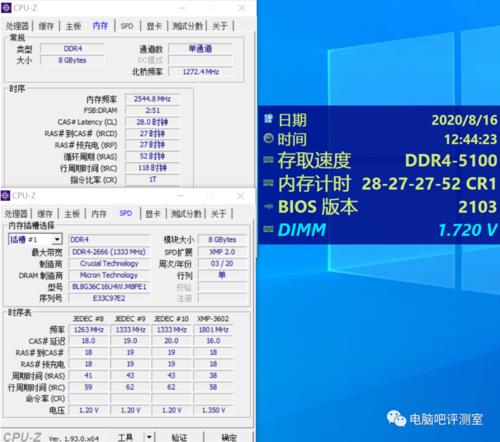The image size is (500, 442).
Task: Click the tRAS 52 时钟 value
Action: click(152, 156)
